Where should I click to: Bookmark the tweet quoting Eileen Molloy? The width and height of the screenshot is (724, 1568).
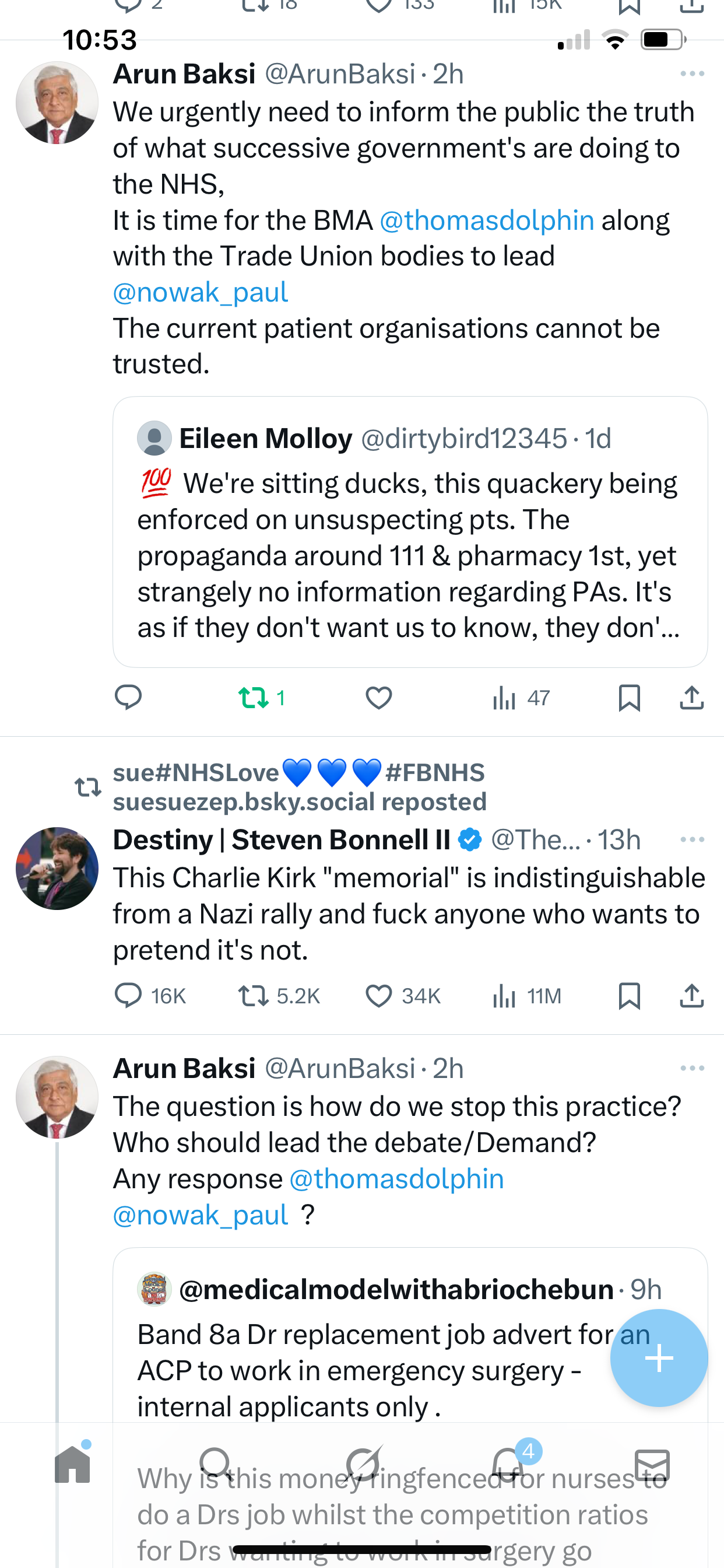[628, 698]
